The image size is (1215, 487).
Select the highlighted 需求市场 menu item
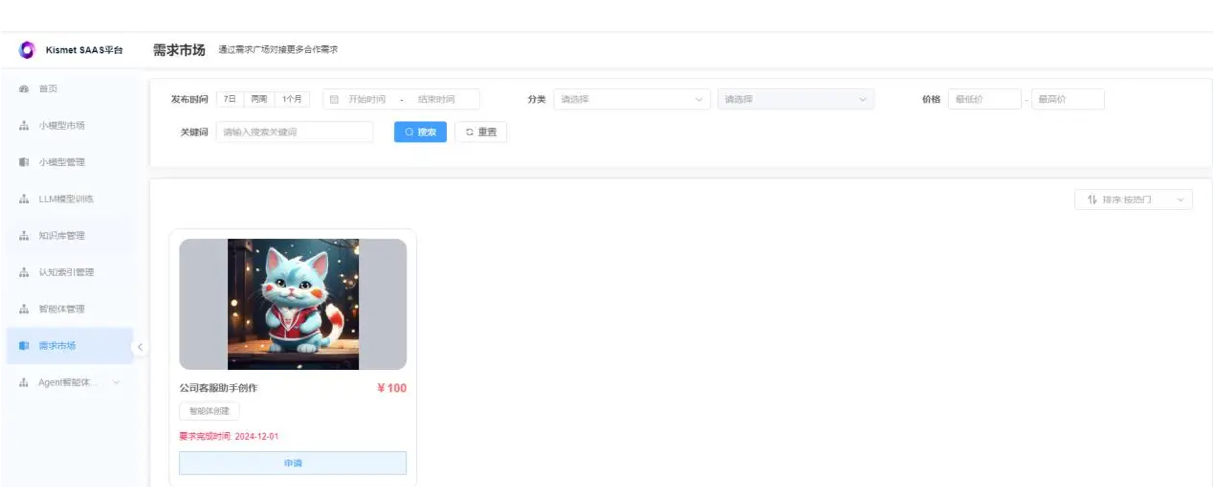coord(69,346)
